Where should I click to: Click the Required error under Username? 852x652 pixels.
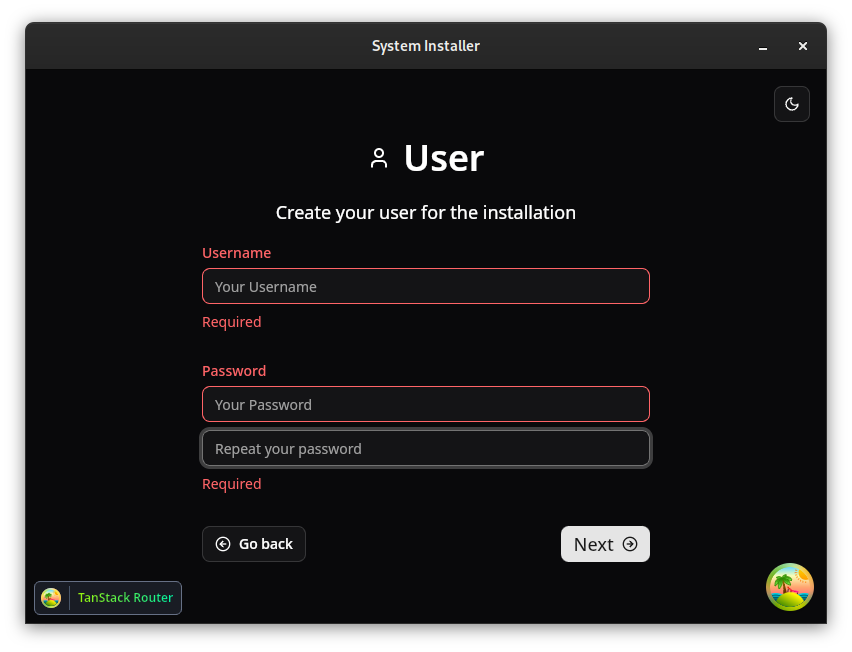(231, 322)
